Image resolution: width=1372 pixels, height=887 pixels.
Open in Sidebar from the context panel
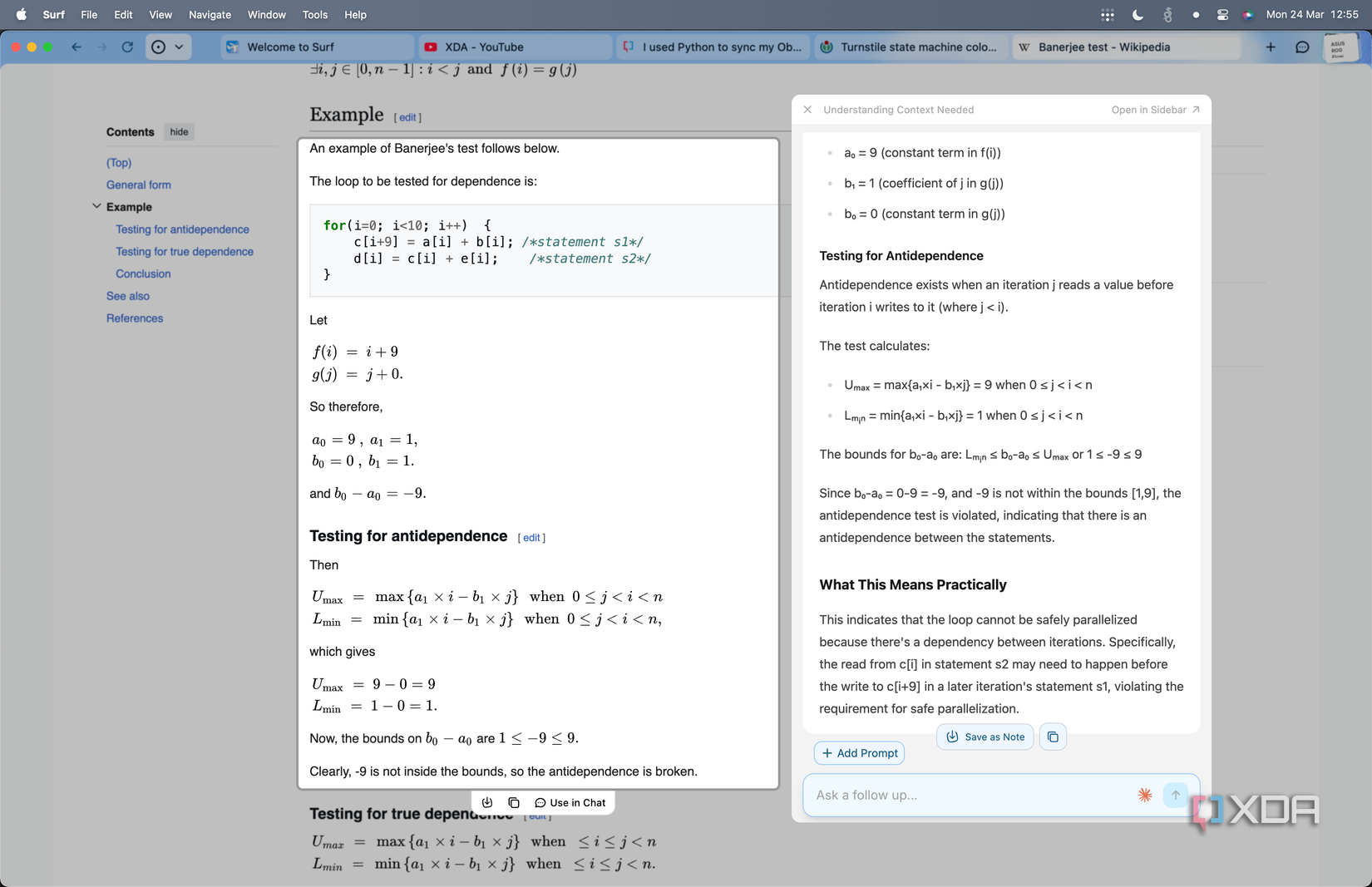[1155, 109]
